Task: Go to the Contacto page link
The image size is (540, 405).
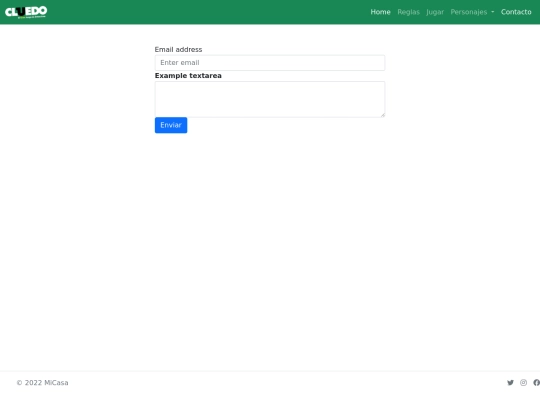Action: 516,12
